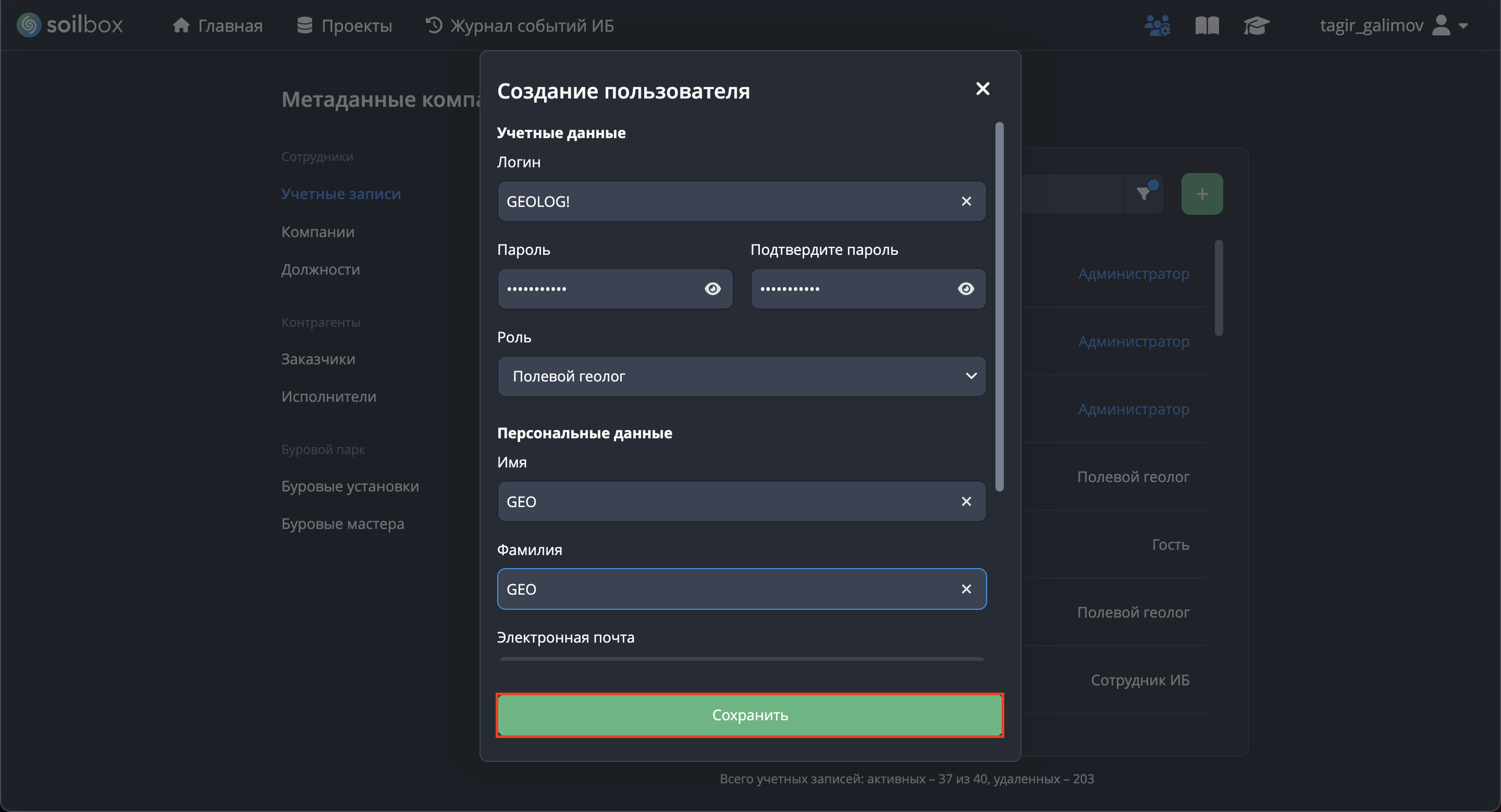Click the Сохранить button

[749, 715]
